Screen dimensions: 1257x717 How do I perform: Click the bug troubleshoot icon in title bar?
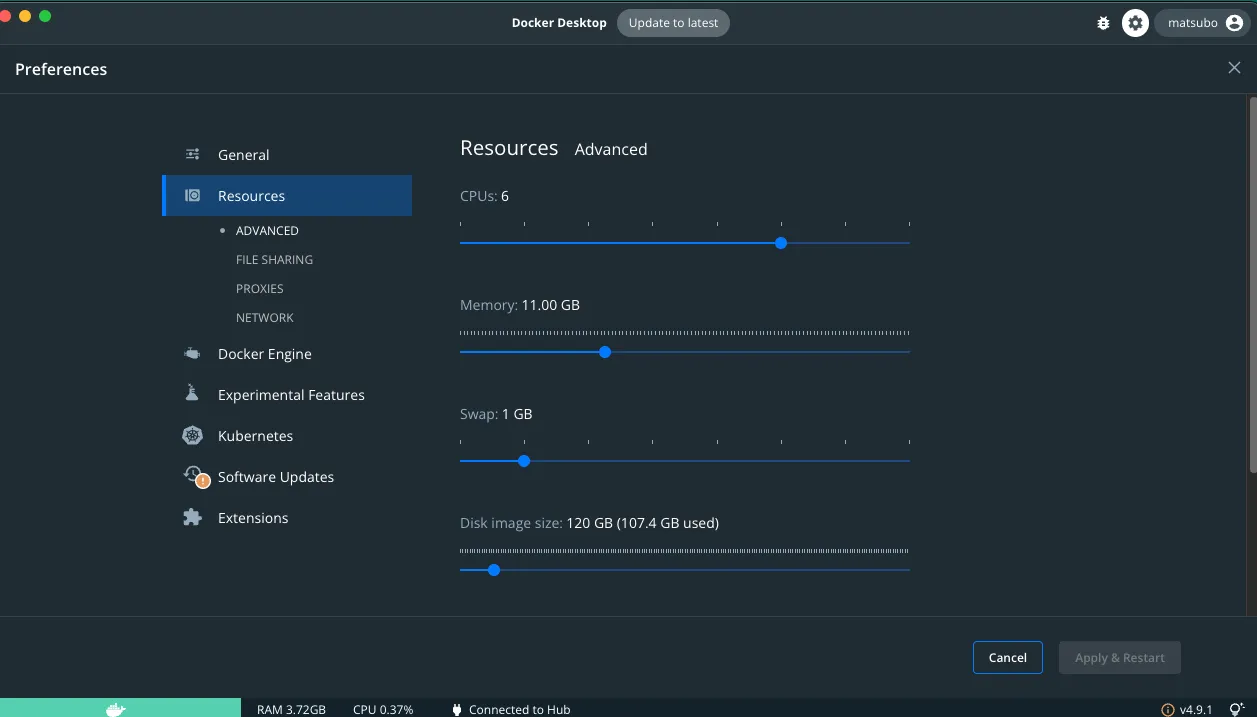tap(1103, 23)
